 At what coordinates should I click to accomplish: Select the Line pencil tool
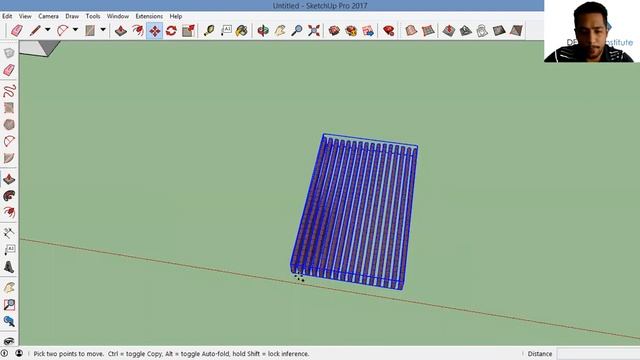pyautogui.click(x=35, y=31)
